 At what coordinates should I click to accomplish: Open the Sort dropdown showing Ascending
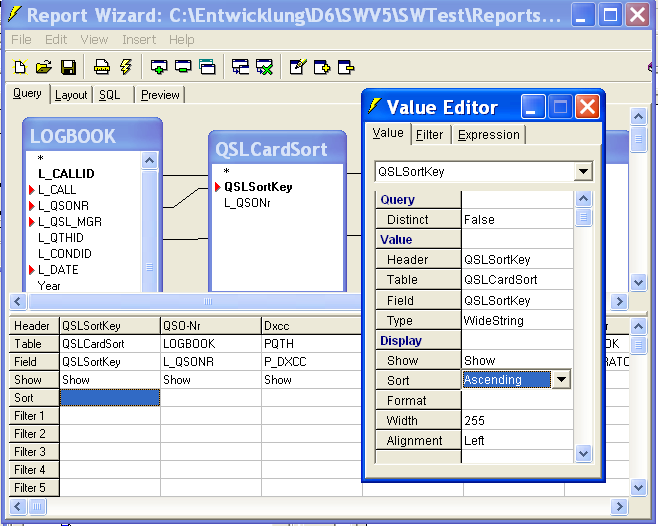tap(562, 380)
